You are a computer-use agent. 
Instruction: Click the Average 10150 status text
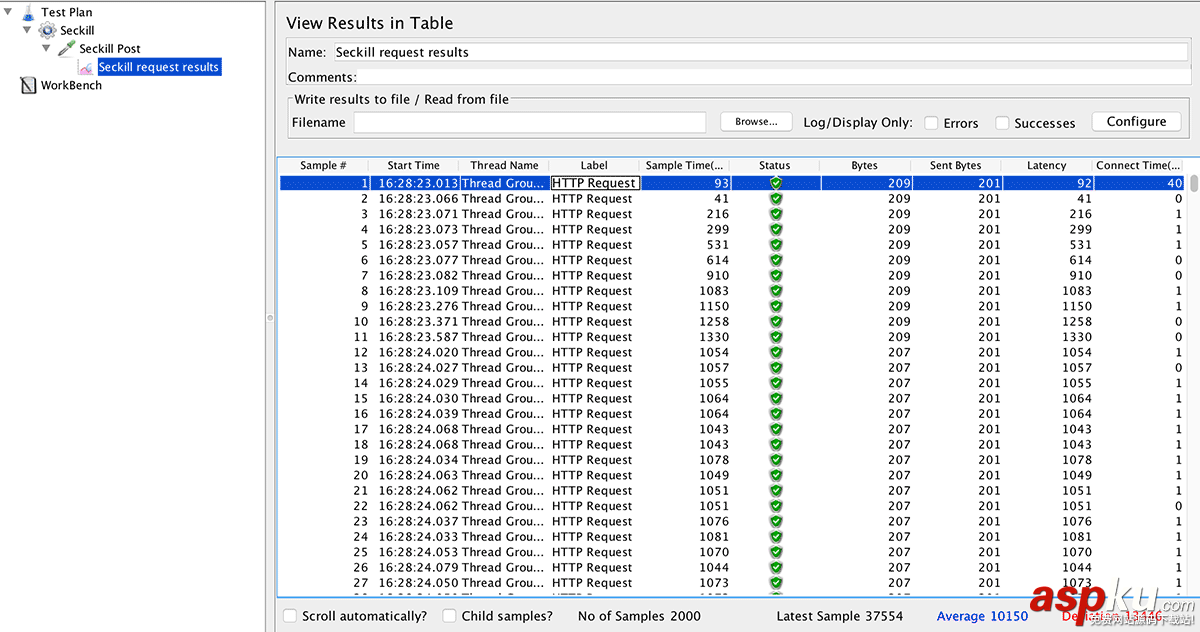(x=982, y=616)
